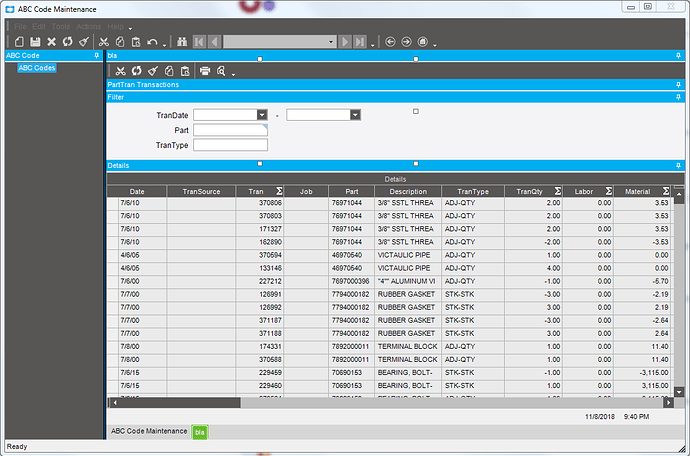Click the horizontal scrollbar thumb of grid
The width and height of the screenshot is (690, 456).
(x=180, y=402)
